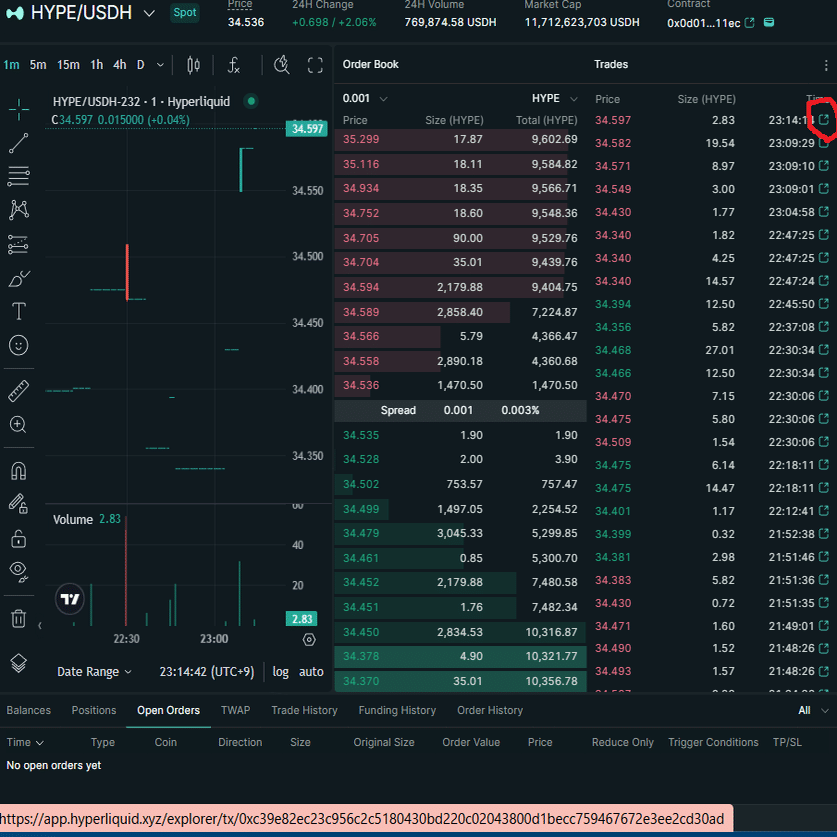Screen dimensions: 837x837
Task: Toggle auto scale on chart
Action: coord(311,672)
